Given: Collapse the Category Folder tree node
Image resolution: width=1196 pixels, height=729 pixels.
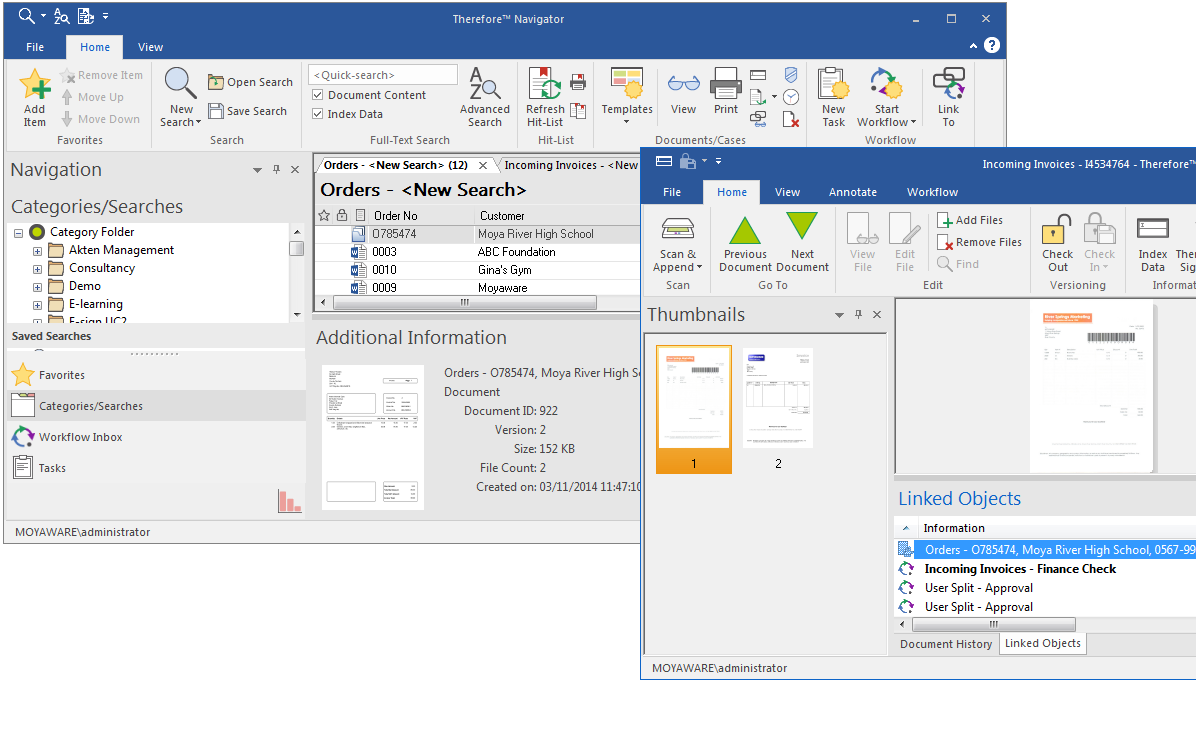Looking at the screenshot, I should 18,232.
